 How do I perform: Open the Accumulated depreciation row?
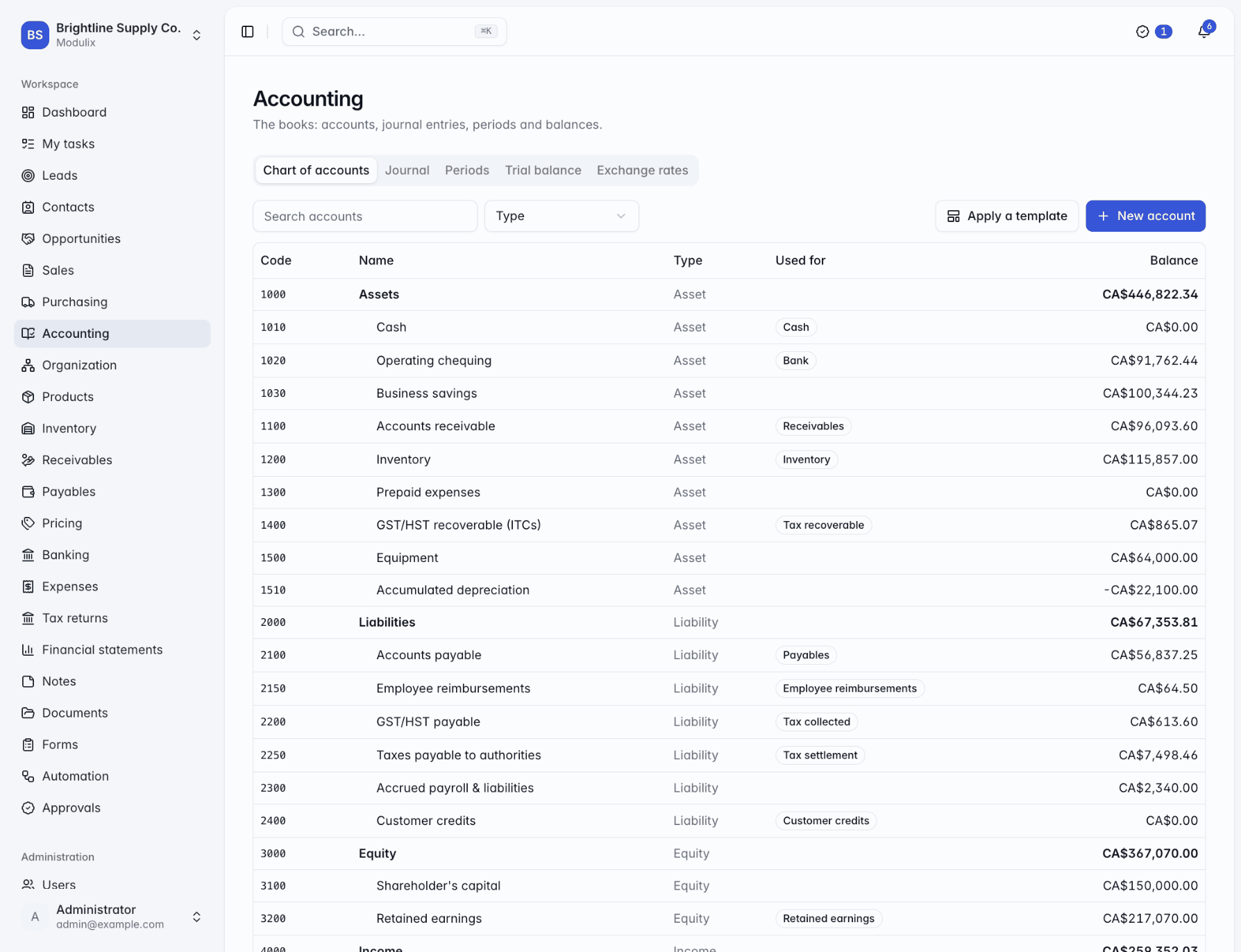[729, 590]
